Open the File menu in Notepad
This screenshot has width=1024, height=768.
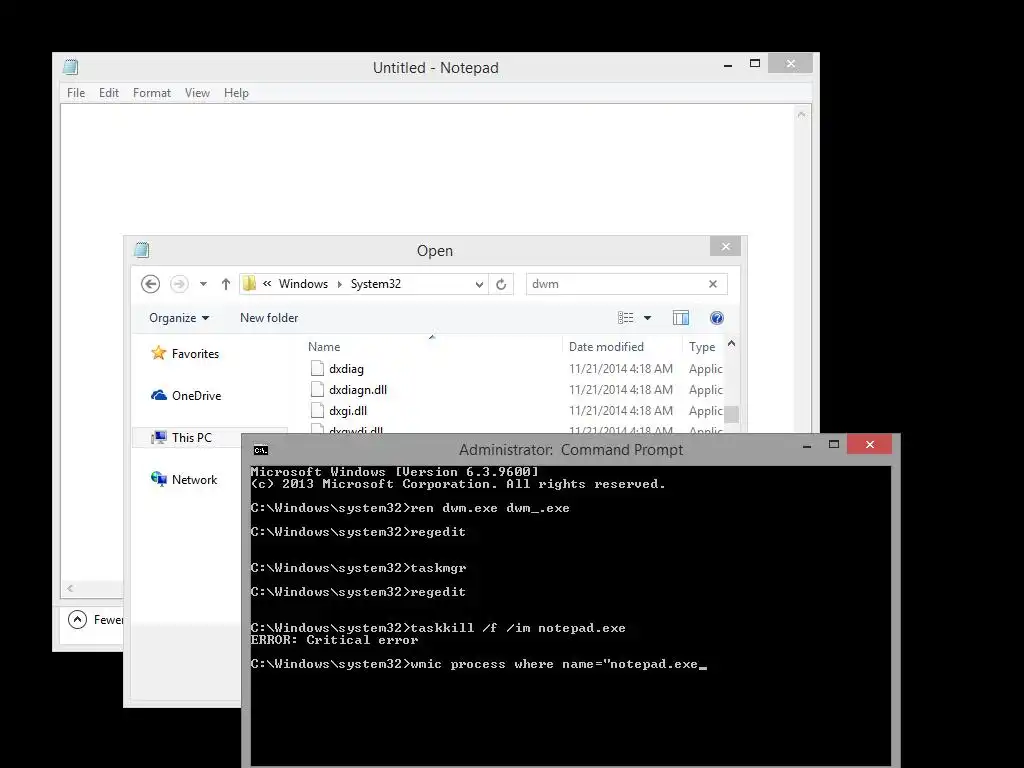pyautogui.click(x=76, y=93)
